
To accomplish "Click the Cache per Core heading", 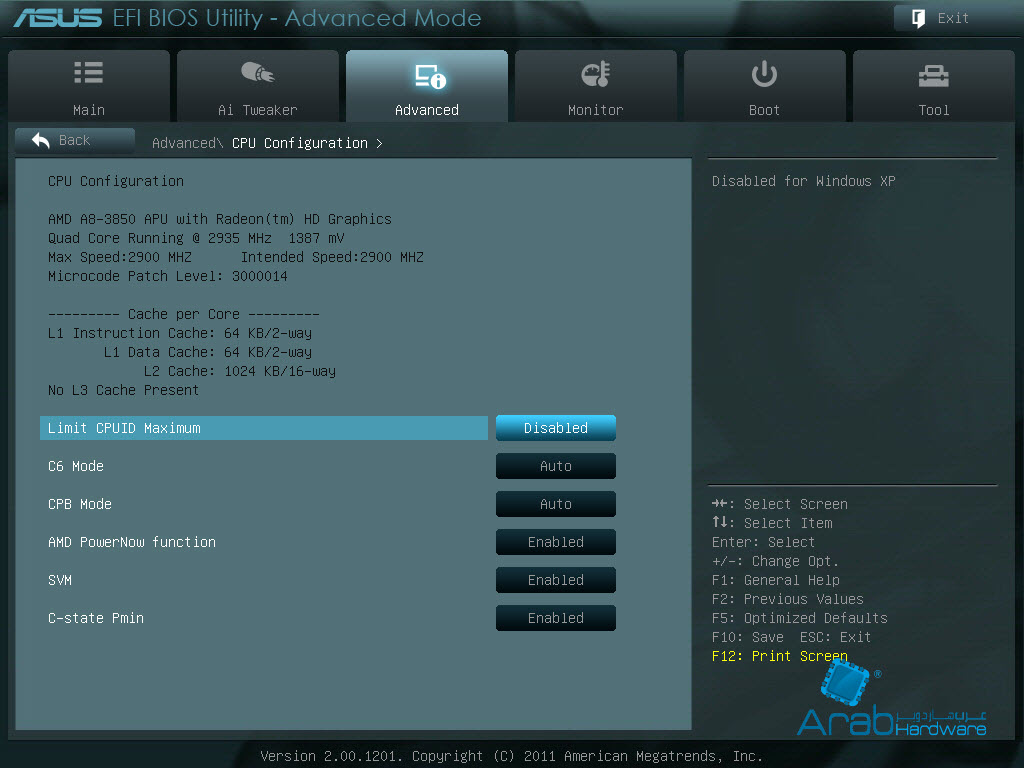I will (184, 314).
